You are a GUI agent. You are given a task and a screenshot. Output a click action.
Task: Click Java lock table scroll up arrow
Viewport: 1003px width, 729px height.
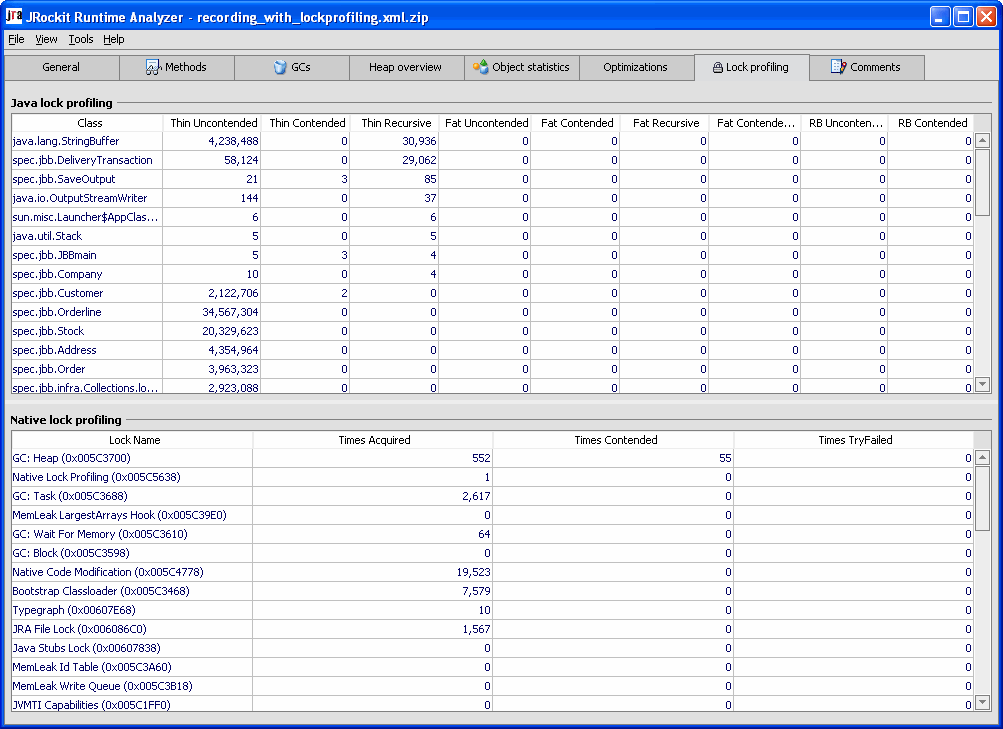[x=983, y=140]
